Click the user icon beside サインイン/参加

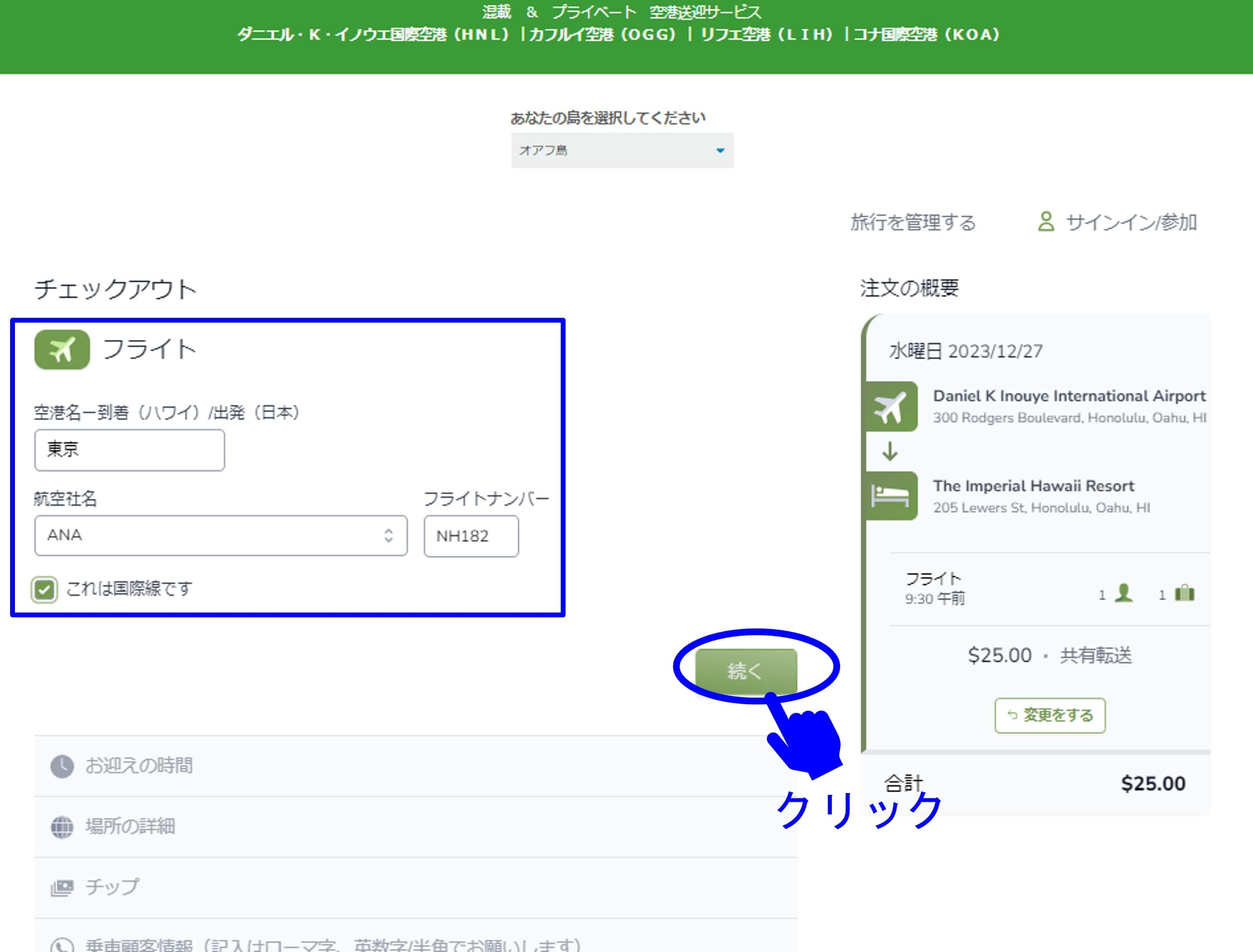pyautogui.click(x=1046, y=222)
